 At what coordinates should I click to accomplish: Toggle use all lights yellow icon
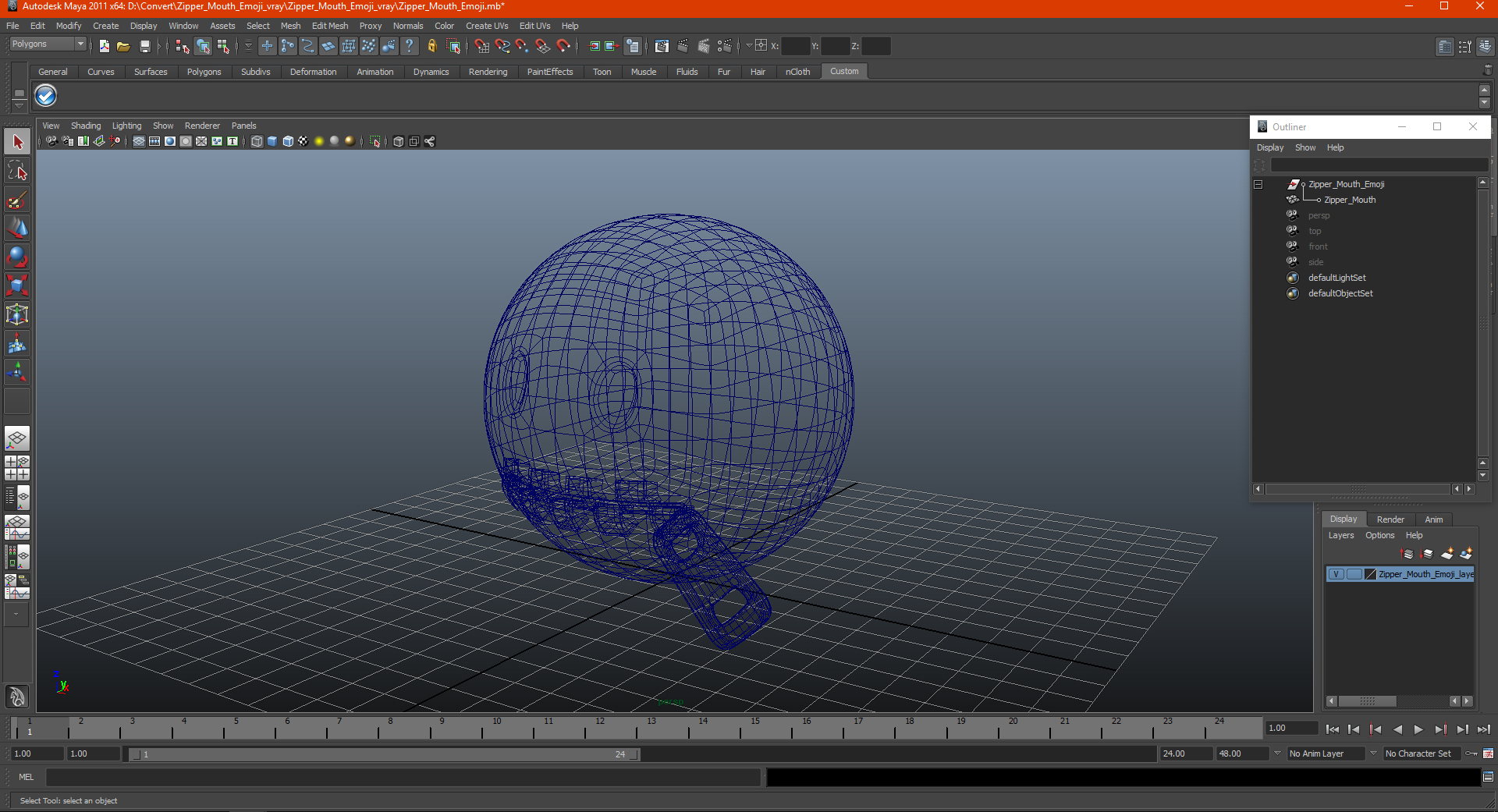319,141
